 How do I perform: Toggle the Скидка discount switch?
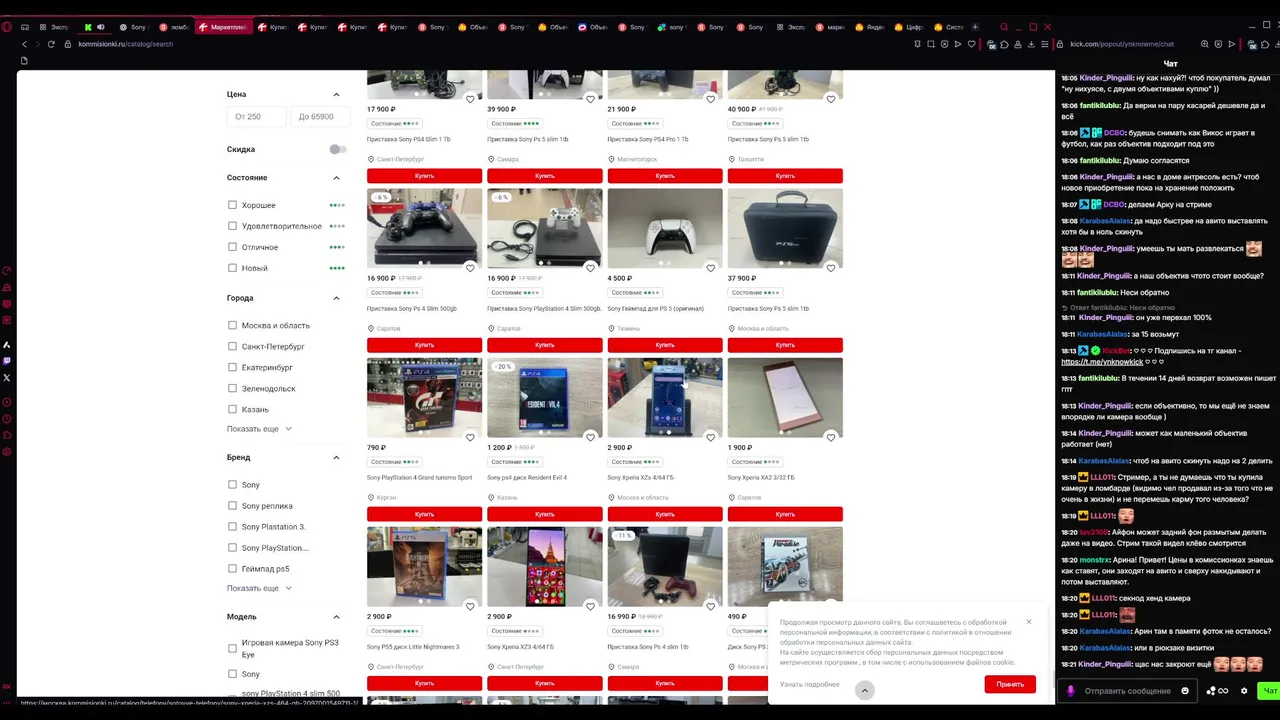click(338, 149)
